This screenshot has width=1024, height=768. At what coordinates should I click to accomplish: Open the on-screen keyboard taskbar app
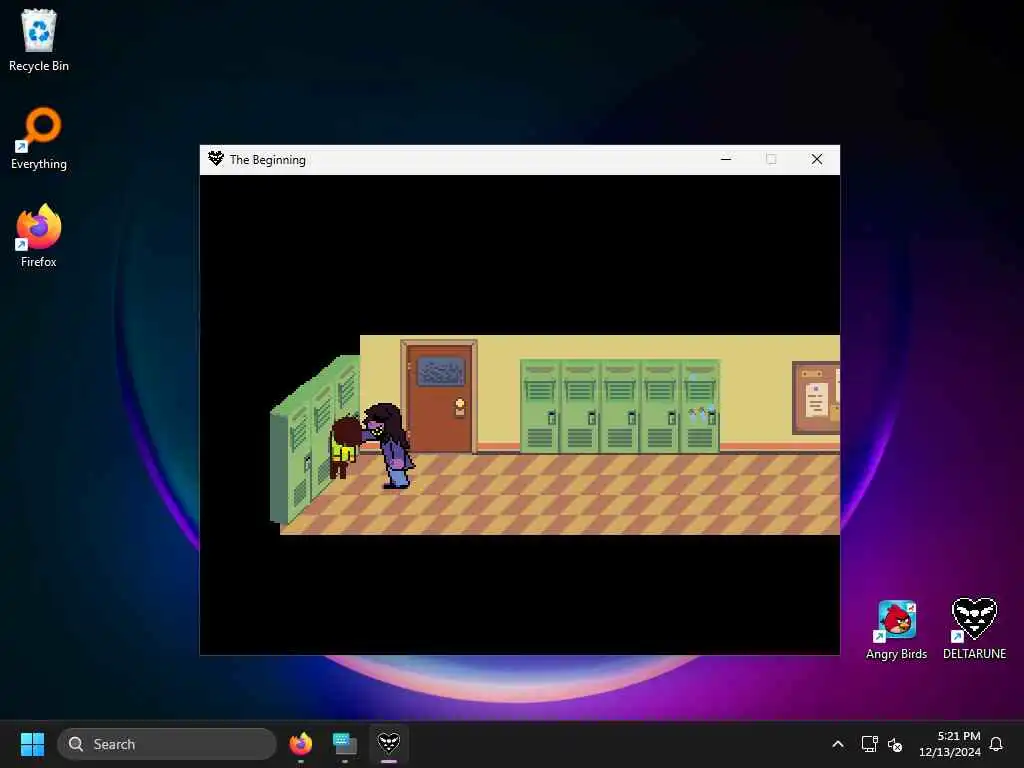344,744
